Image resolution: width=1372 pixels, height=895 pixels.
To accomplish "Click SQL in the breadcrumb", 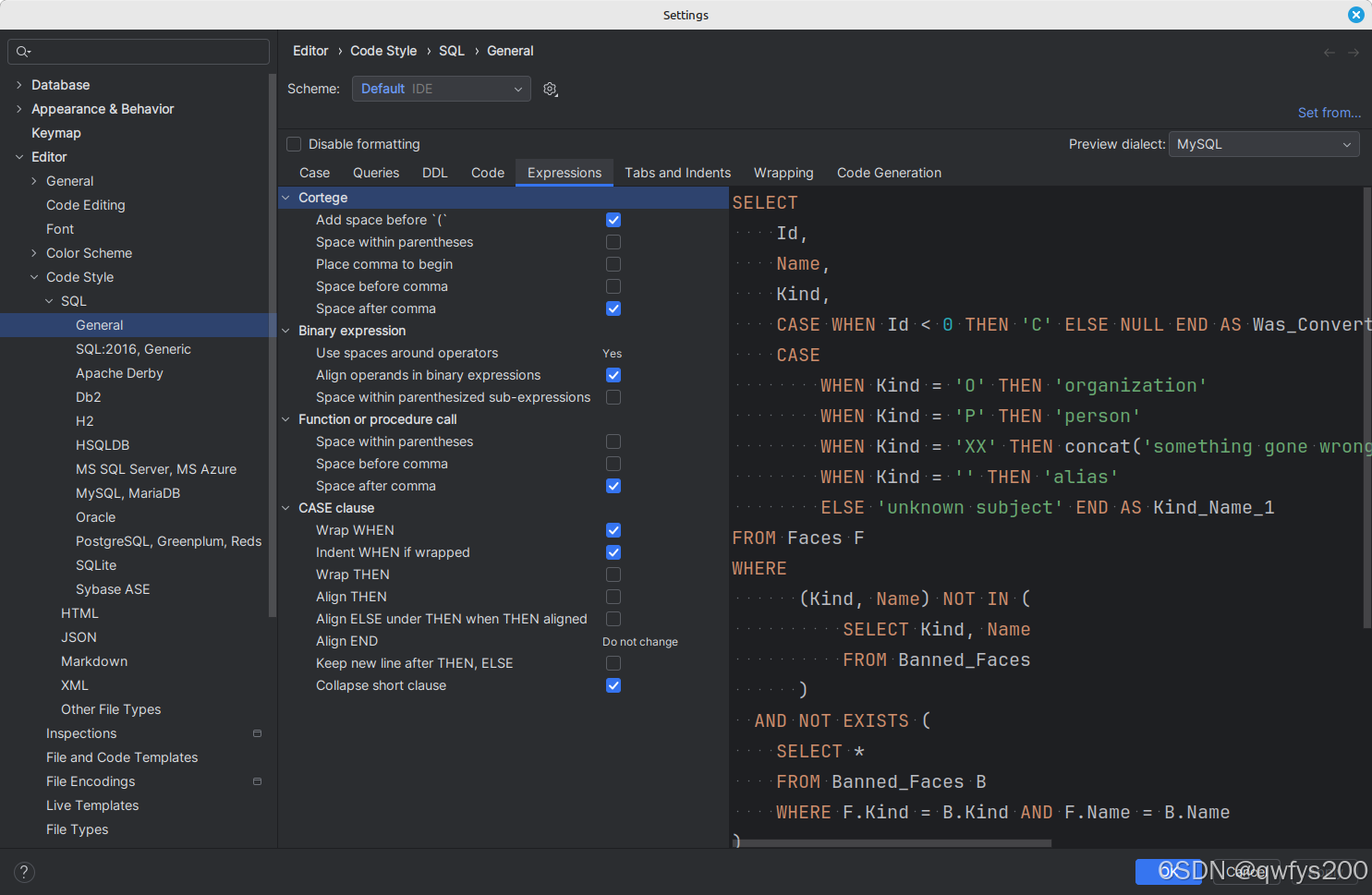I will 452,51.
